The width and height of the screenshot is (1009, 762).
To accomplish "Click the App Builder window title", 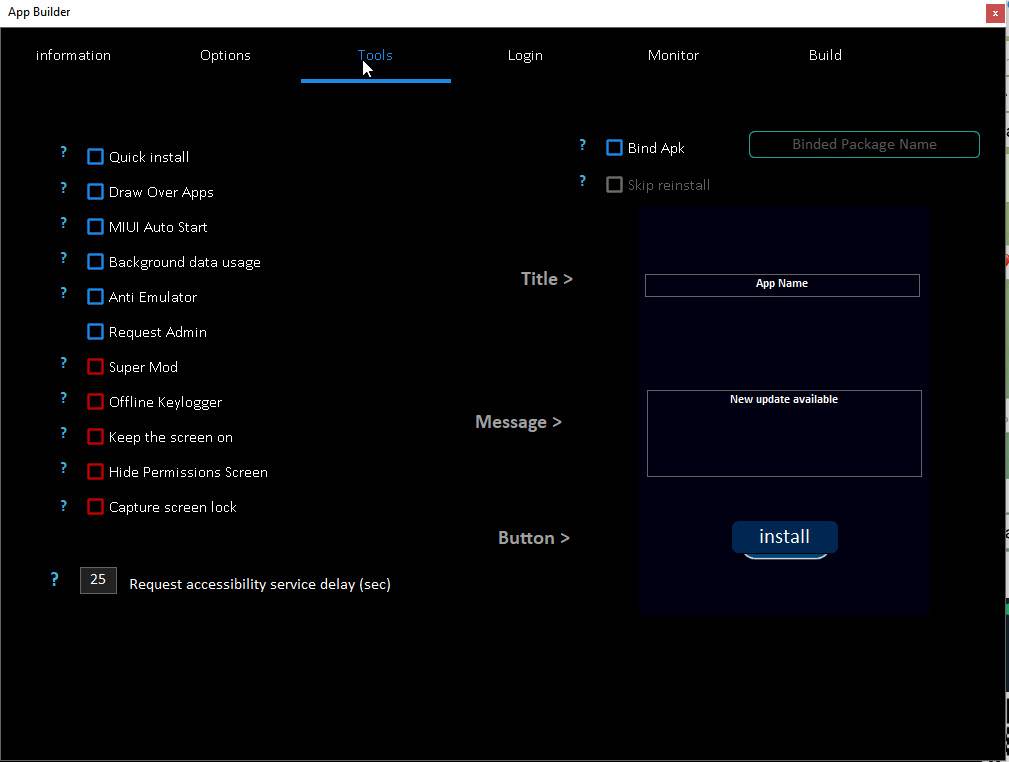I will (x=39, y=12).
